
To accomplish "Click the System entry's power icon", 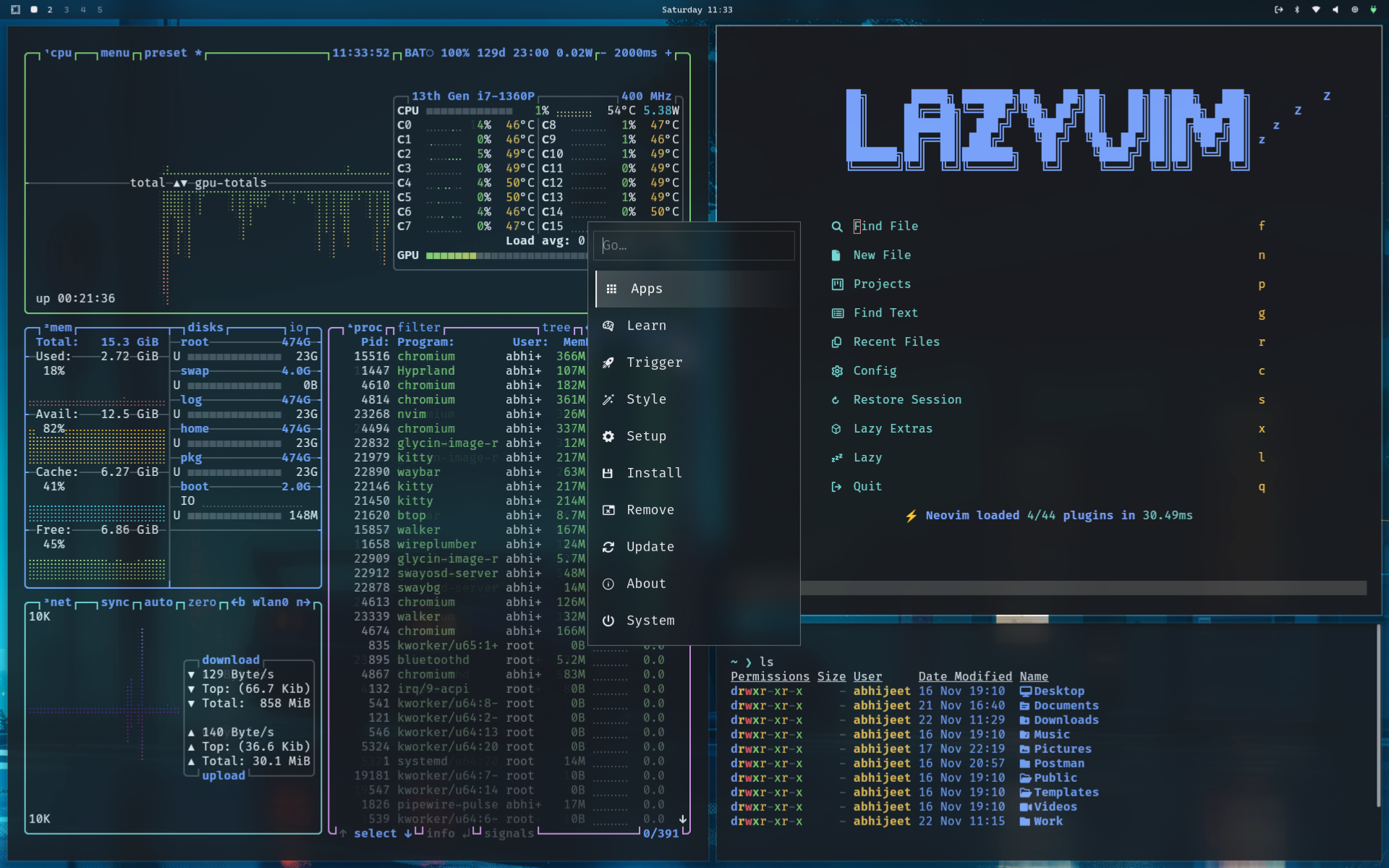I will [x=608, y=621].
